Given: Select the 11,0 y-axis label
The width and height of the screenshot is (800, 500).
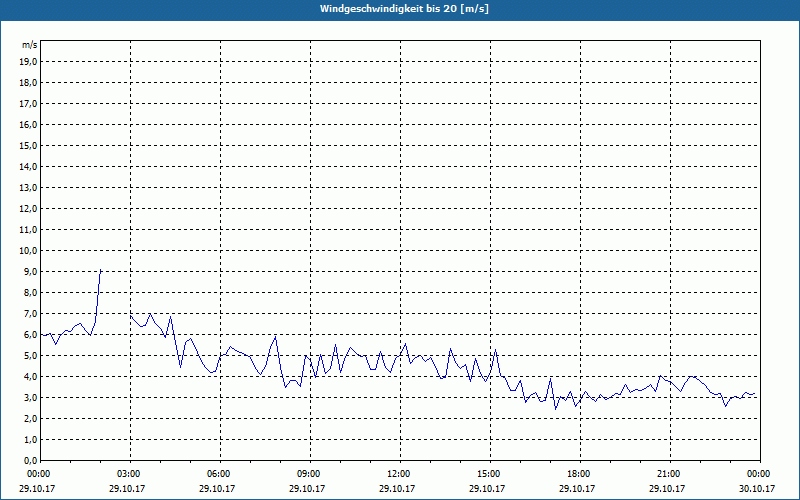Looking at the screenshot, I should (x=29, y=230).
